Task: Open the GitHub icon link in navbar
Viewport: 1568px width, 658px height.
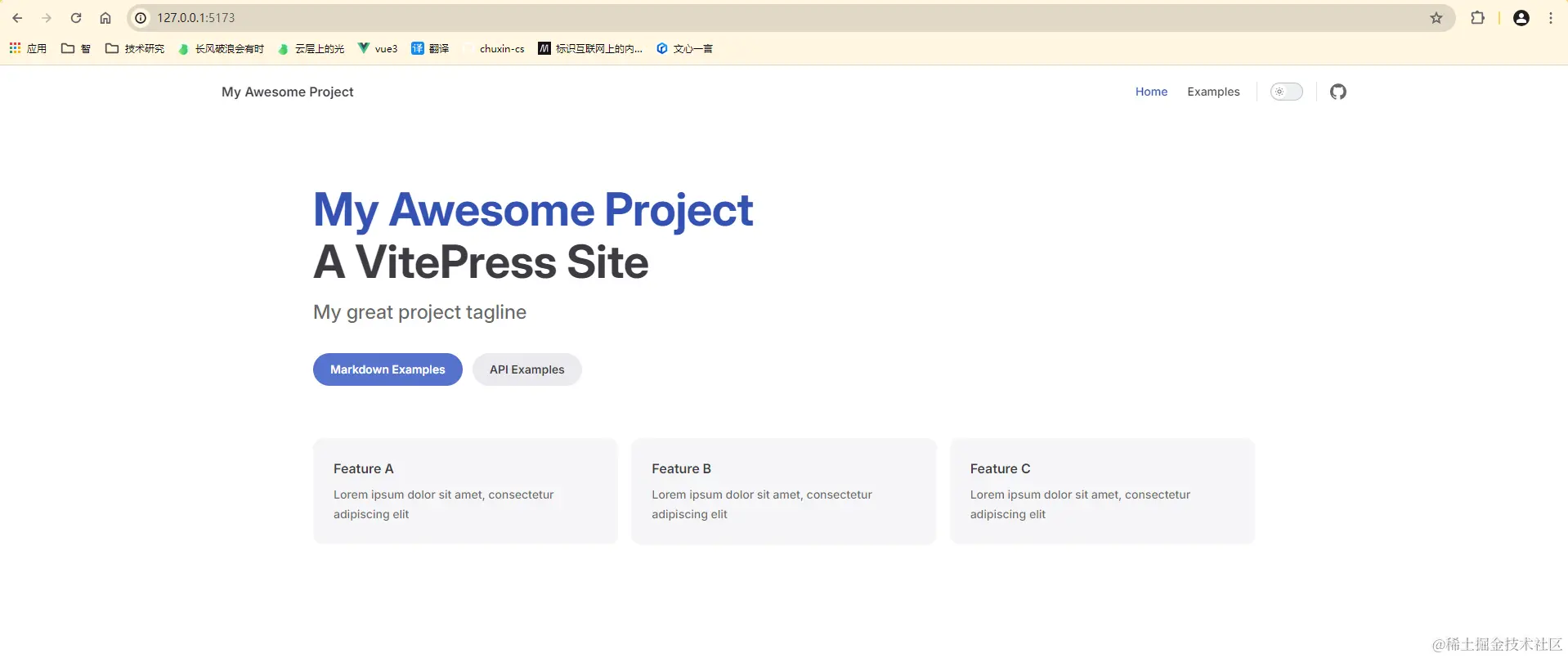Action: click(1338, 92)
